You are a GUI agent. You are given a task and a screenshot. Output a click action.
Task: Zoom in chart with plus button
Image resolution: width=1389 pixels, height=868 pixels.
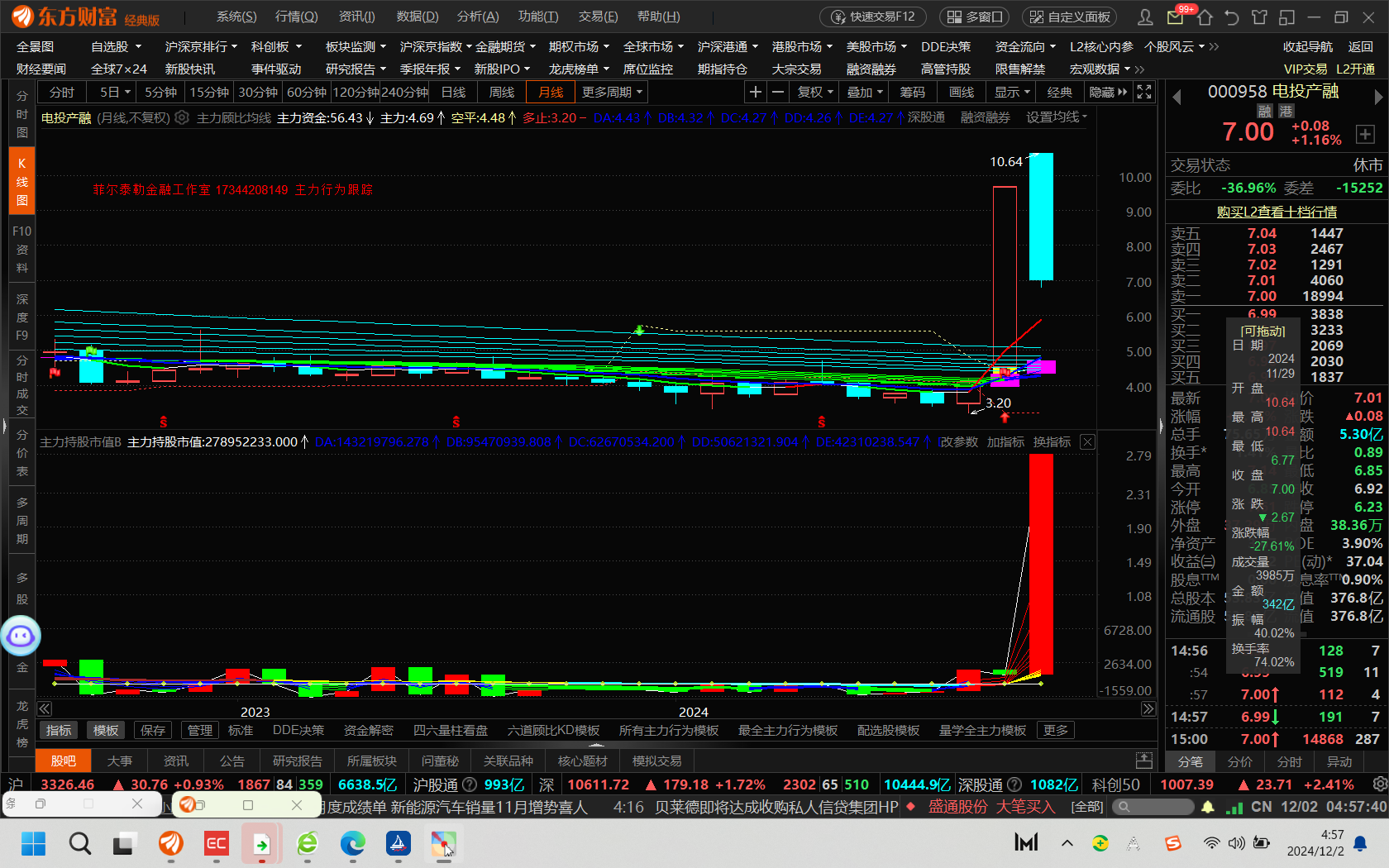click(755, 92)
